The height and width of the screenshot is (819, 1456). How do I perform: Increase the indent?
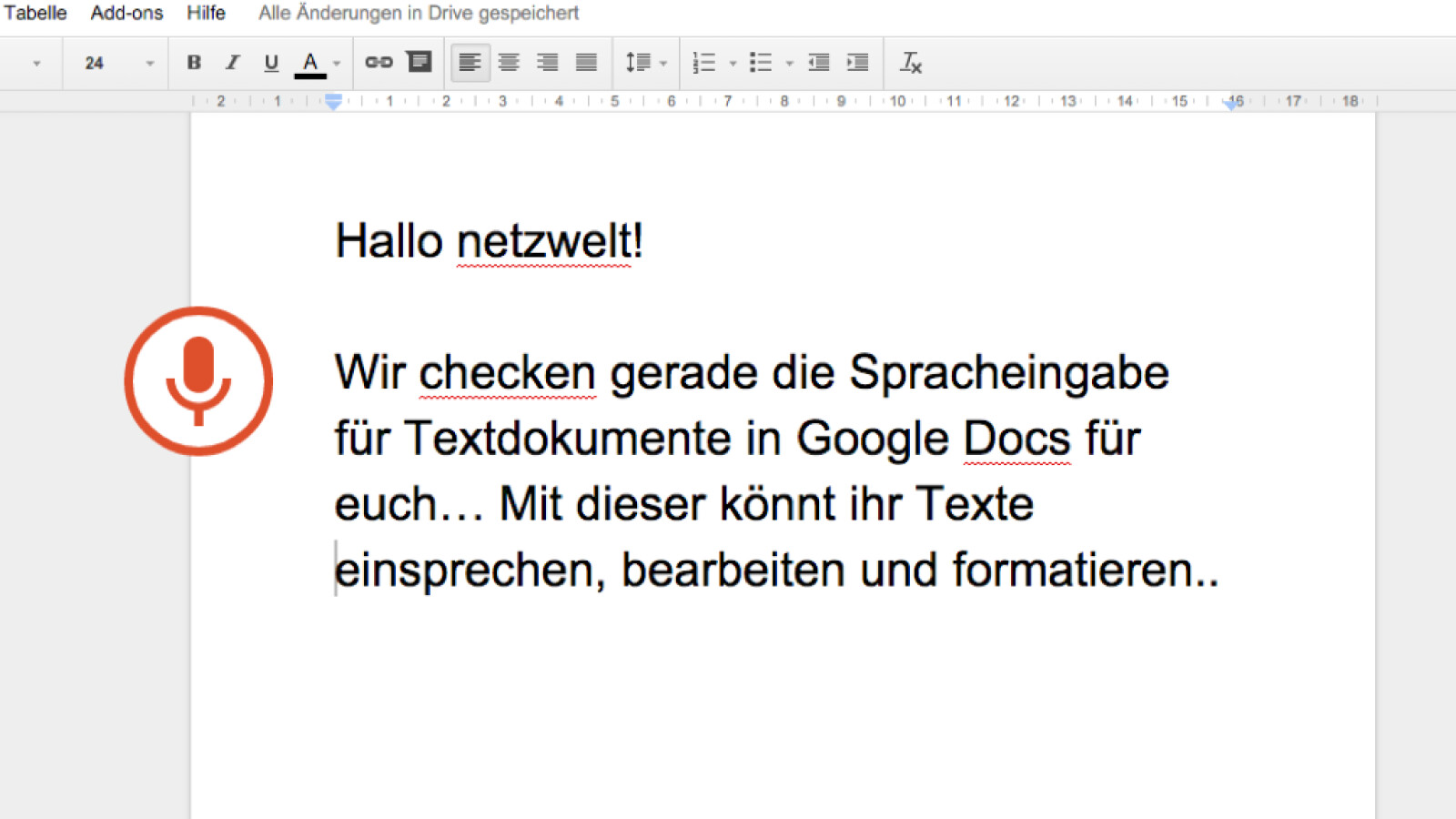pos(857,63)
